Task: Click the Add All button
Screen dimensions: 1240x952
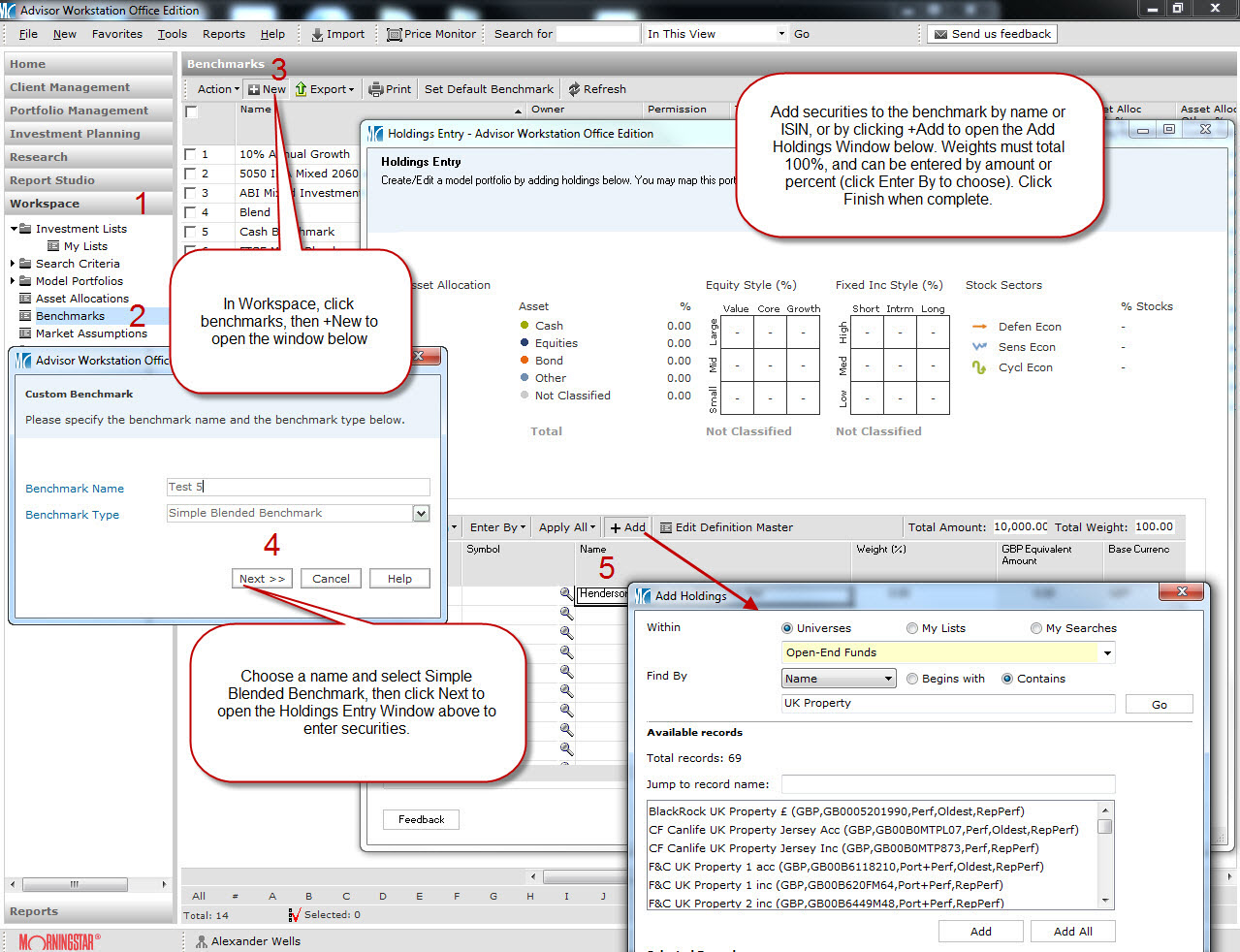Action: (x=1072, y=931)
